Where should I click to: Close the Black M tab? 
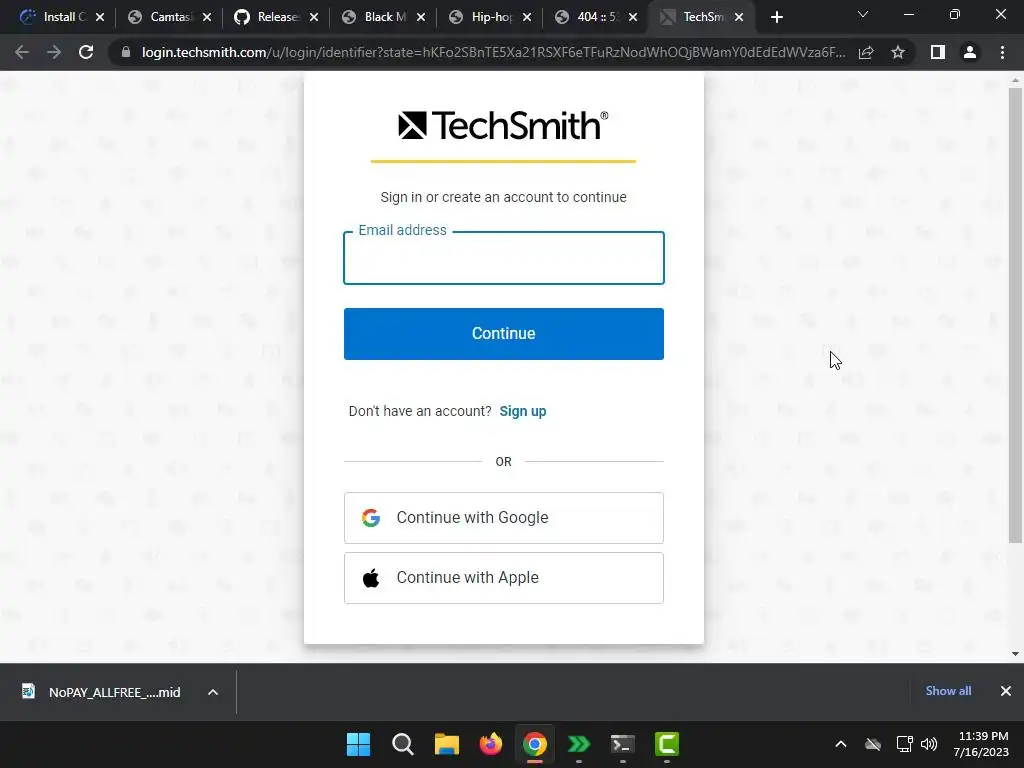tap(421, 18)
